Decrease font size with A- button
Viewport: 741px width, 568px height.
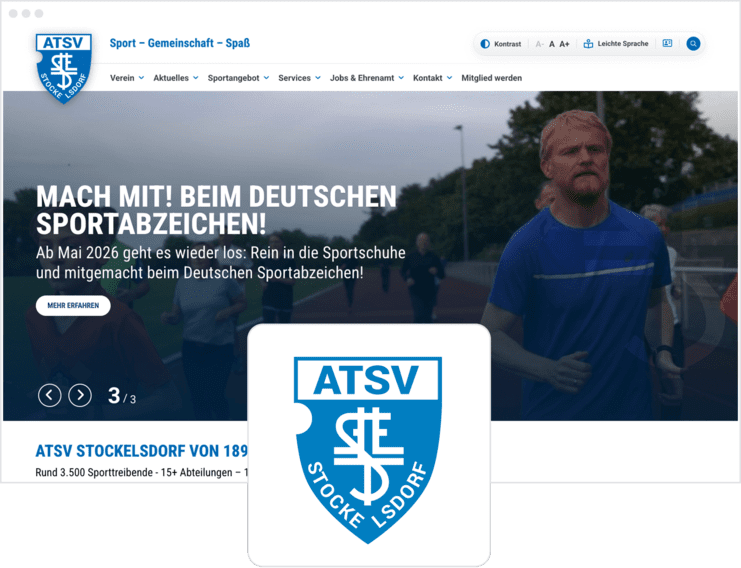click(x=539, y=44)
